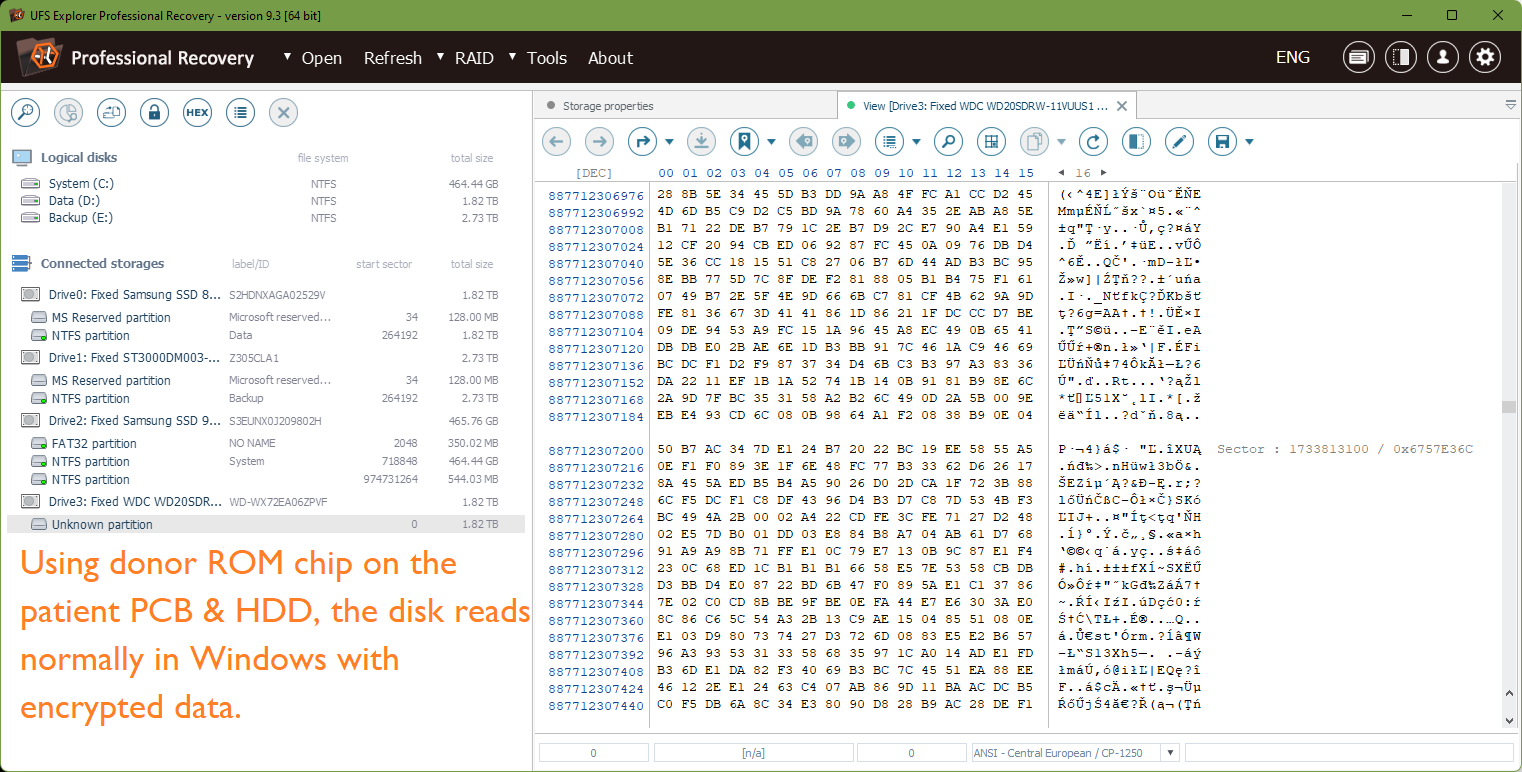Click the go to position arrow icon
The image size is (1522, 772).
[x=642, y=142]
